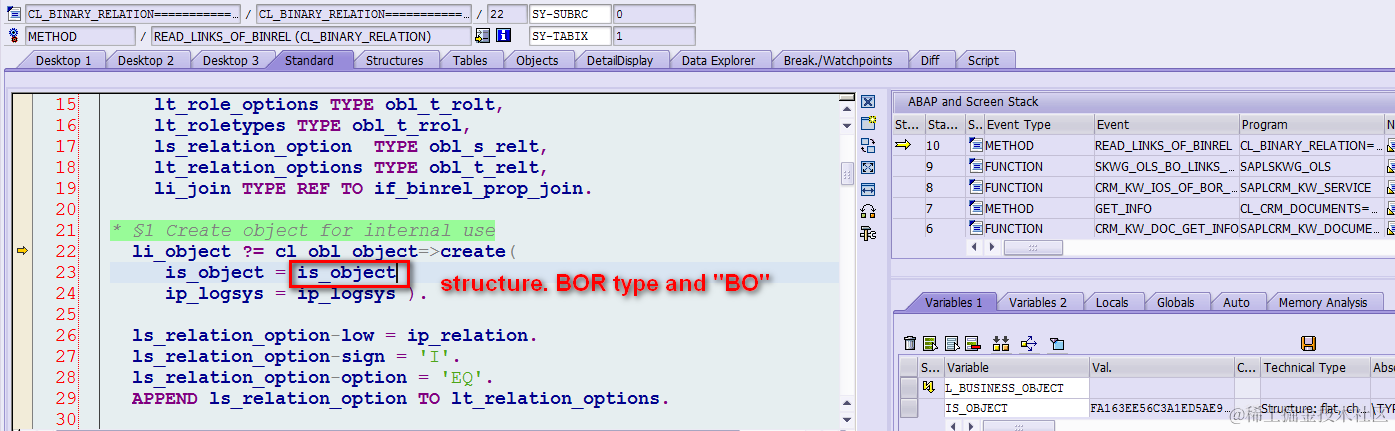This screenshot has width=1395, height=431.
Task: Click the yellow binoculars icon in Variables toolbar
Action: [1001, 344]
